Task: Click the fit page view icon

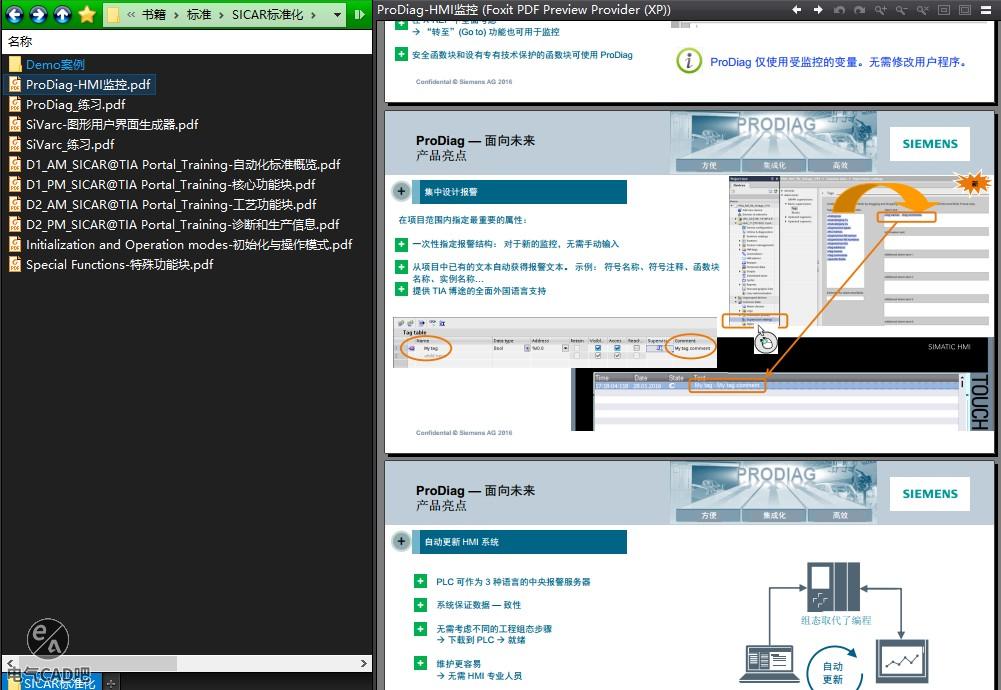Action: [x=945, y=10]
